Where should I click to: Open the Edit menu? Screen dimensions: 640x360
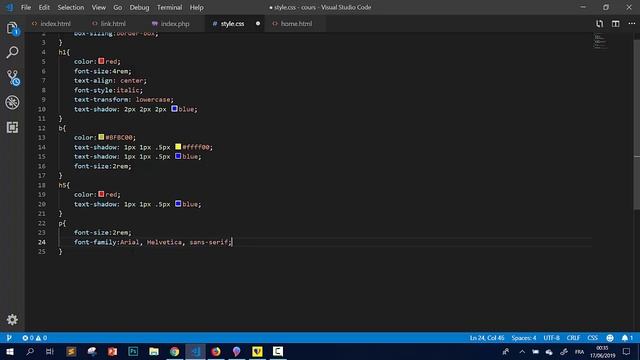click(44, 7)
